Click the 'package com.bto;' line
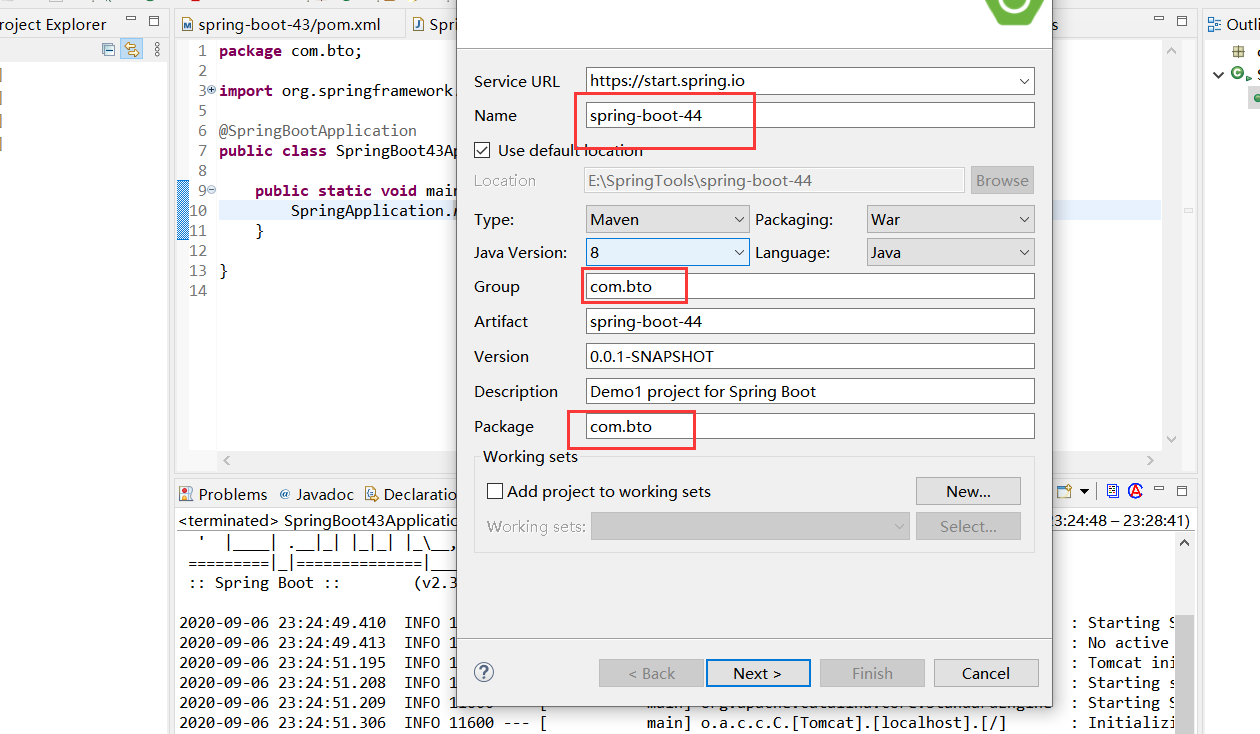Image resolution: width=1260 pixels, height=734 pixels. click(291, 50)
